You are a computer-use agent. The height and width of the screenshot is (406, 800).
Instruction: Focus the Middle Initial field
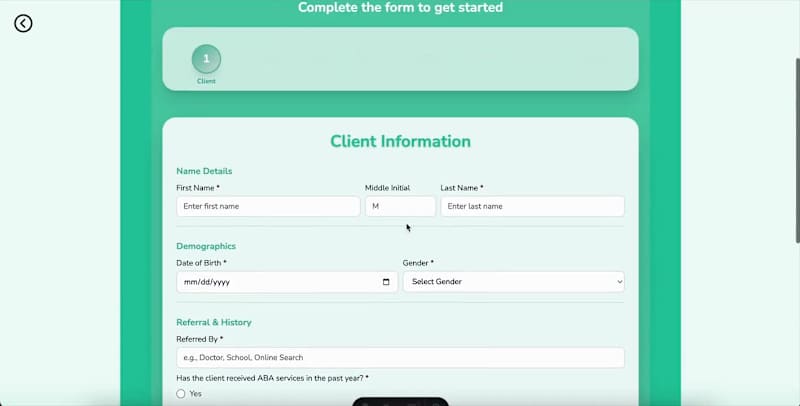(401, 207)
